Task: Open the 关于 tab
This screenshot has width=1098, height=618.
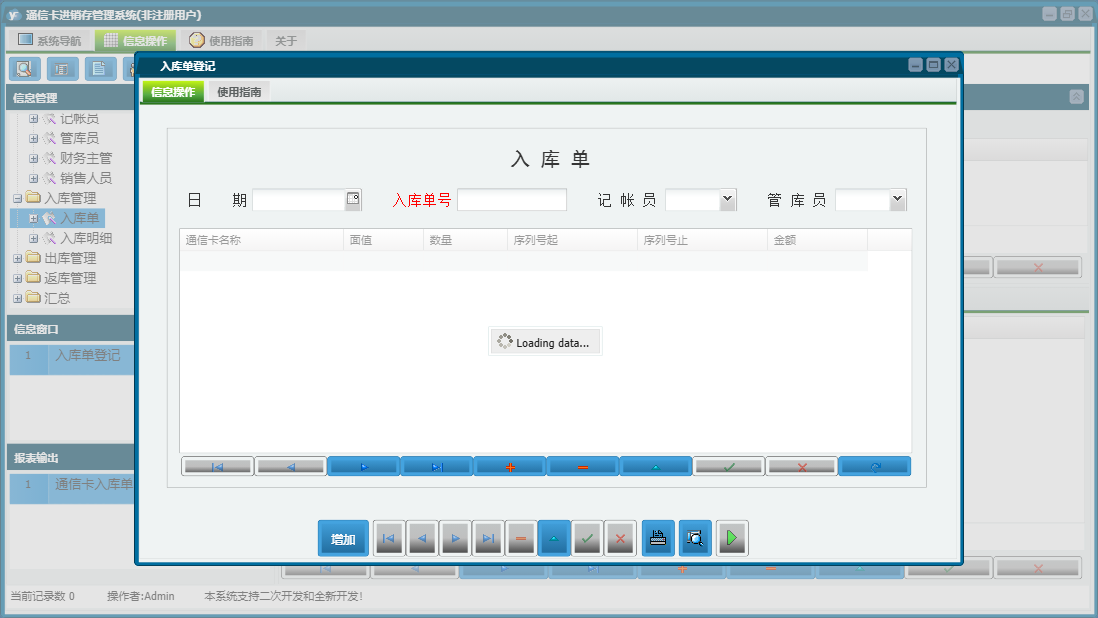Action: (x=286, y=41)
